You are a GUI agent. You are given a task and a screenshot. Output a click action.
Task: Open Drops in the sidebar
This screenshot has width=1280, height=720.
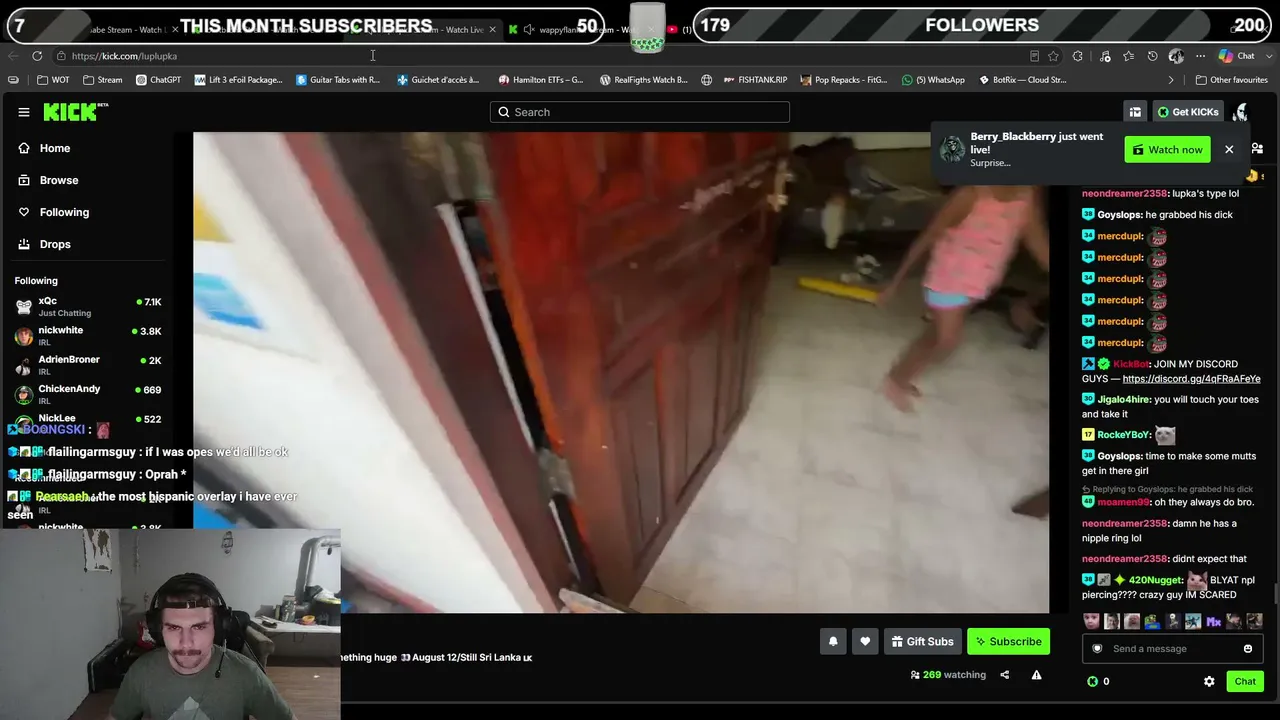pos(55,244)
